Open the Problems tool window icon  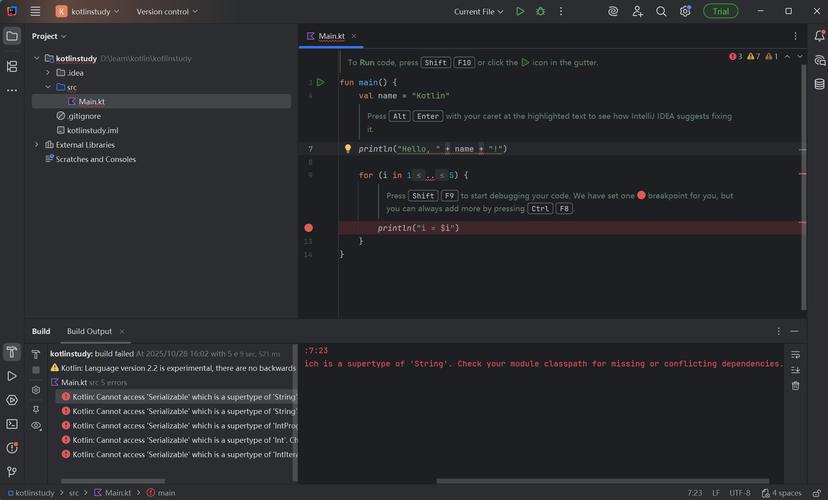click(12, 448)
